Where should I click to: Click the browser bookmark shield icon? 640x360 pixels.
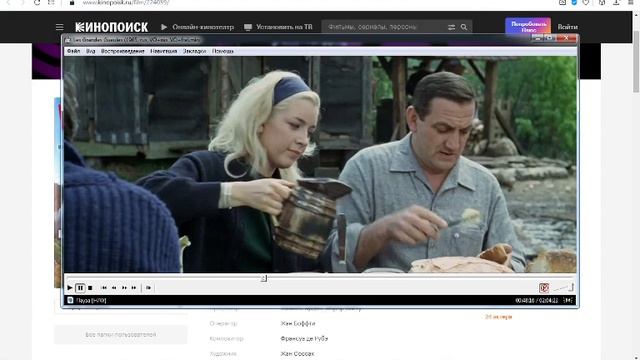point(574,2)
